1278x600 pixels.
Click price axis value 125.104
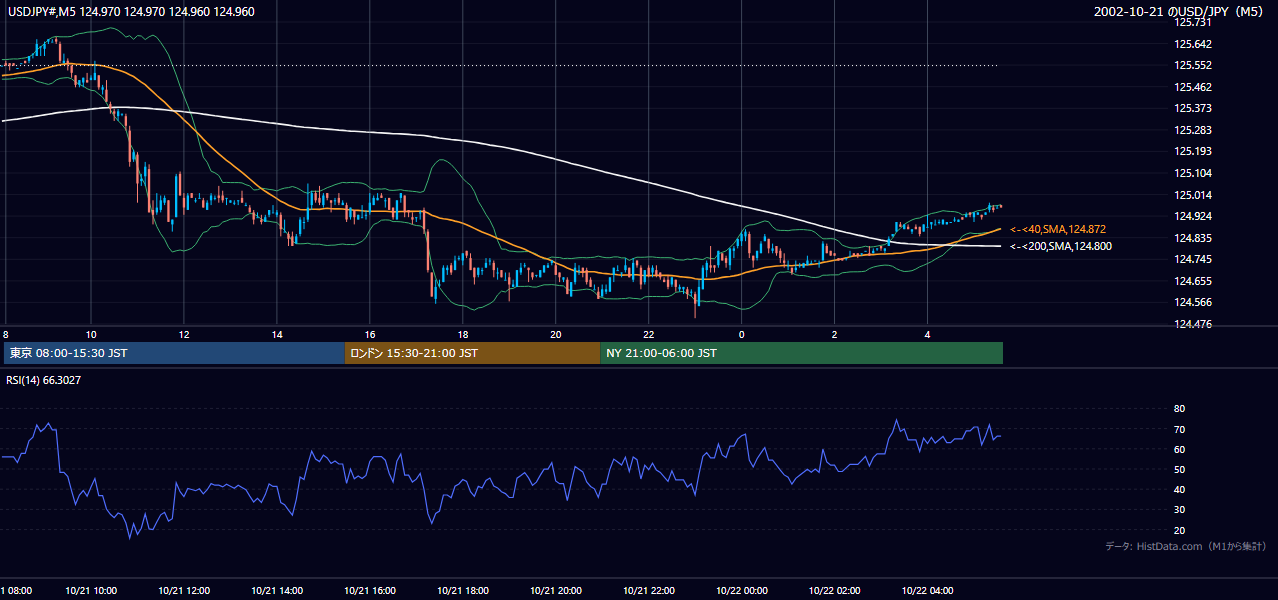coord(1192,173)
